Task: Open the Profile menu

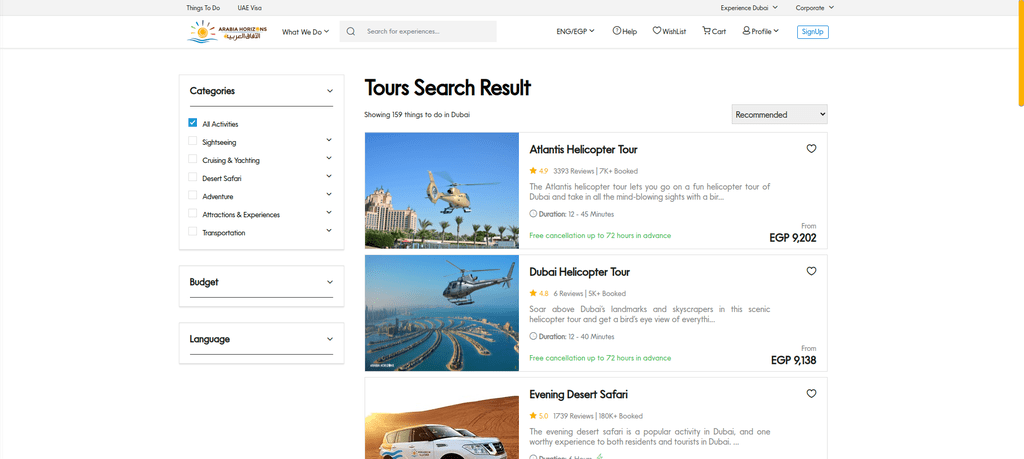Action: coord(760,31)
